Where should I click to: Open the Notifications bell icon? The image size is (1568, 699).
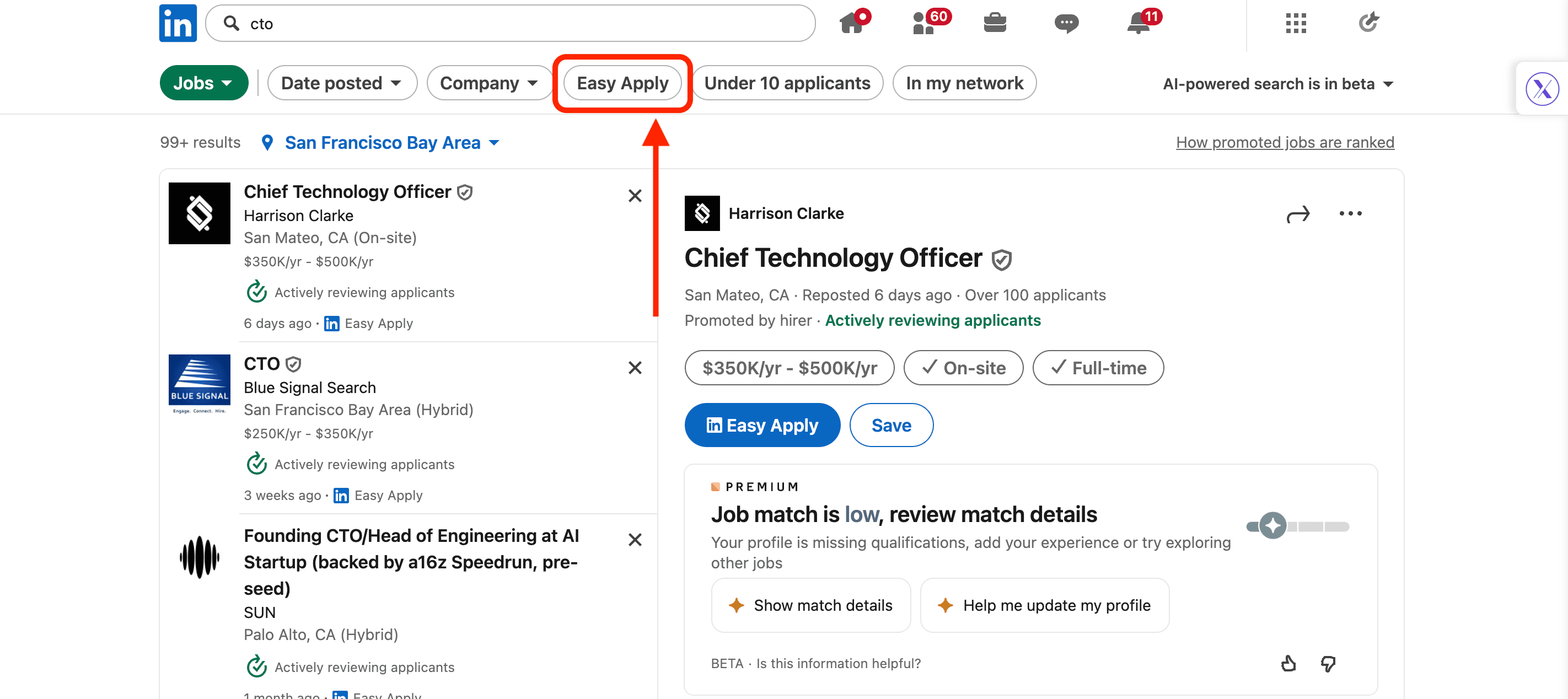1139,23
